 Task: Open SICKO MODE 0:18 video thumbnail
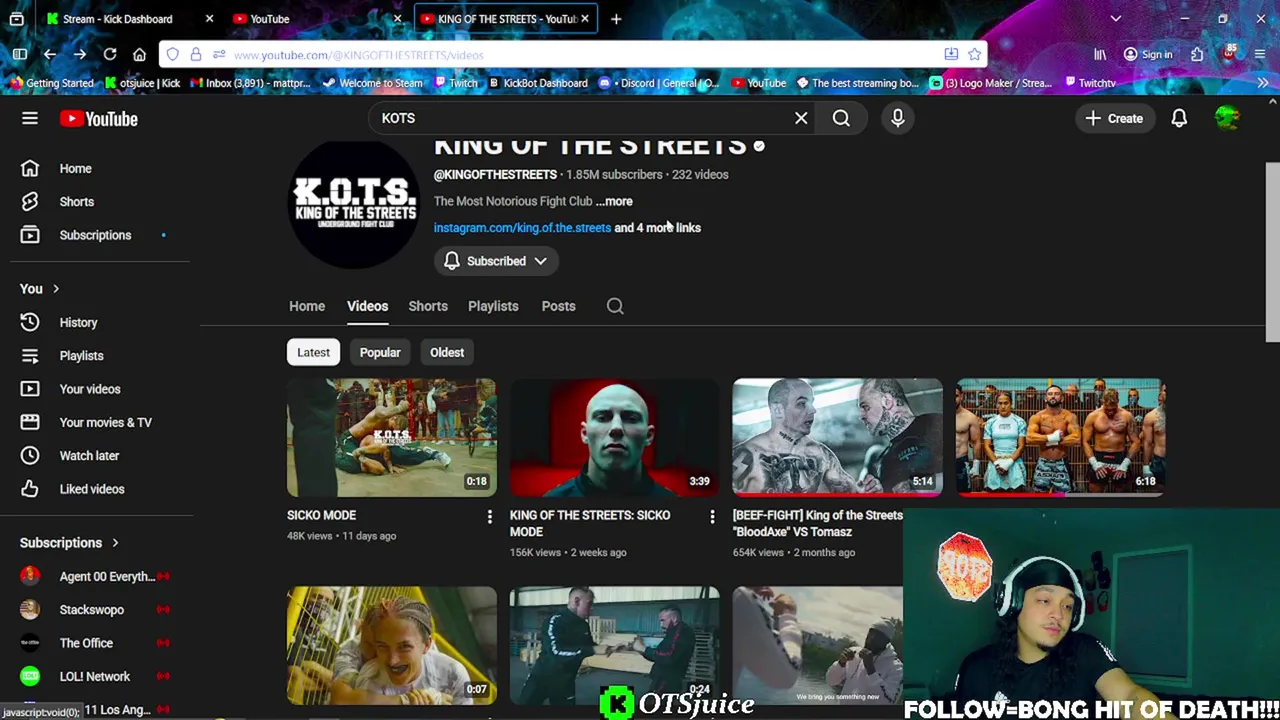391,437
